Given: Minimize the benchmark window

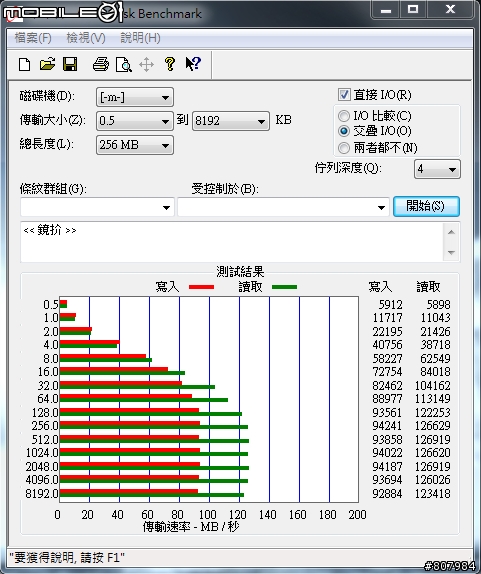Looking at the screenshot, I should [386, 10].
